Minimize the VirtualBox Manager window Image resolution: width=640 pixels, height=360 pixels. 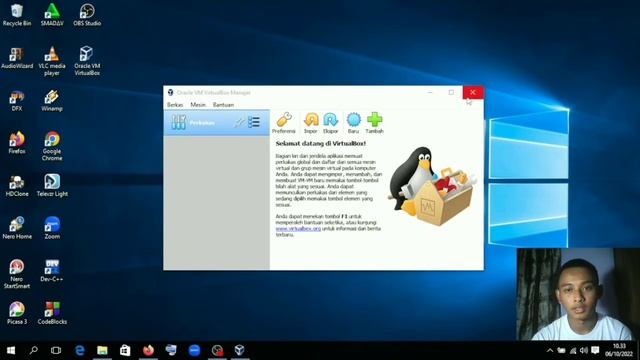[430, 92]
